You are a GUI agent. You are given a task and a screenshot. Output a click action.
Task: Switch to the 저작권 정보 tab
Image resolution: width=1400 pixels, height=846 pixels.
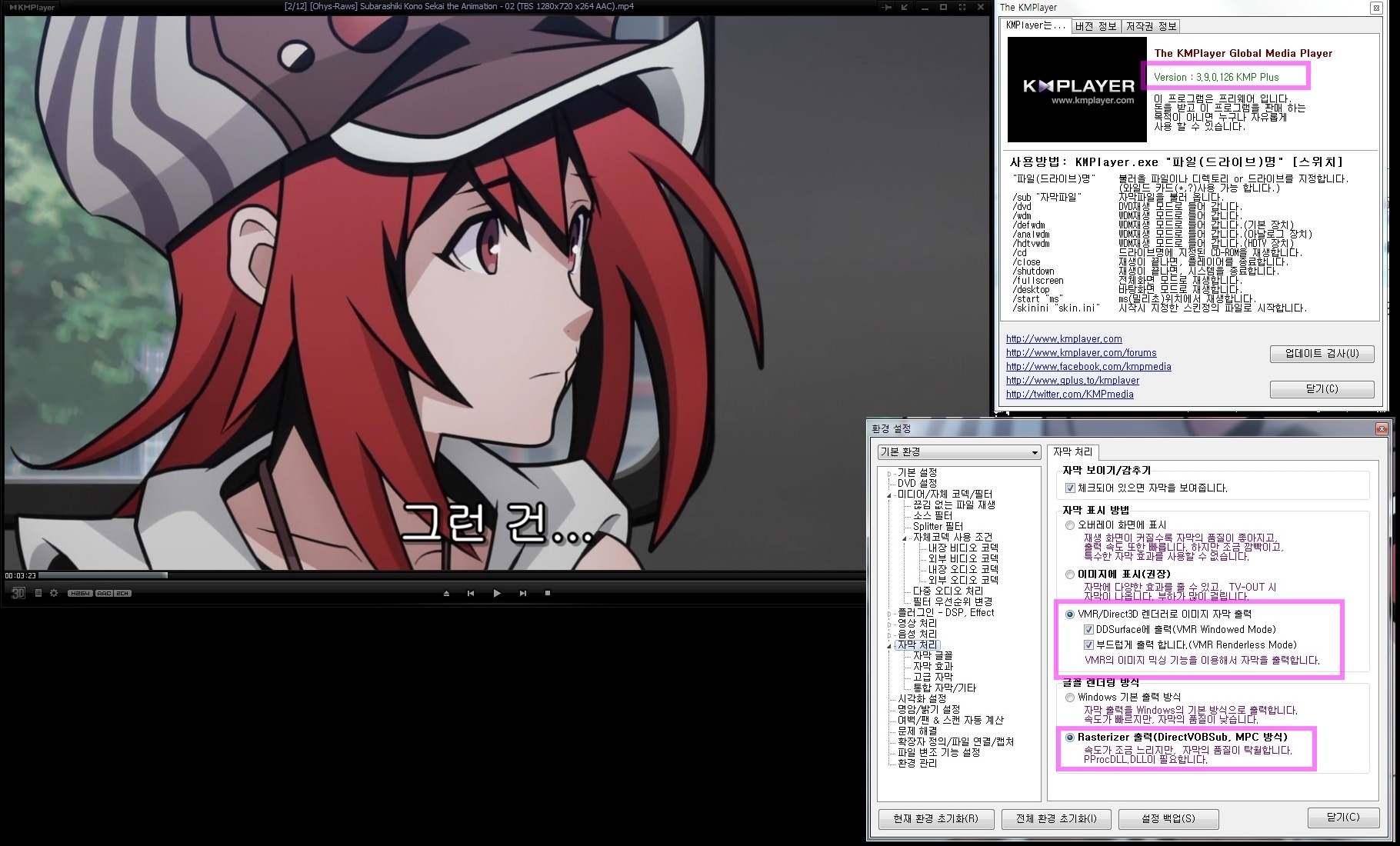tap(1151, 26)
